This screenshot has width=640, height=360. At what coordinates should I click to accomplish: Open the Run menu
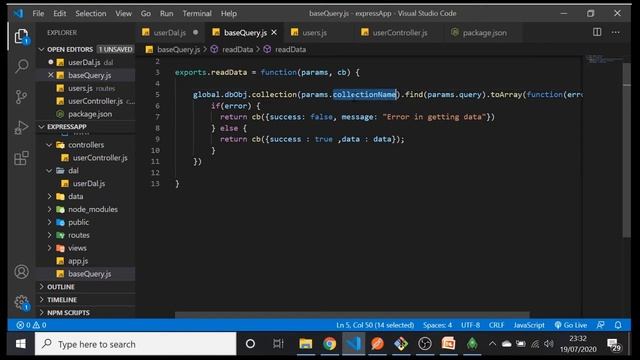167,13
